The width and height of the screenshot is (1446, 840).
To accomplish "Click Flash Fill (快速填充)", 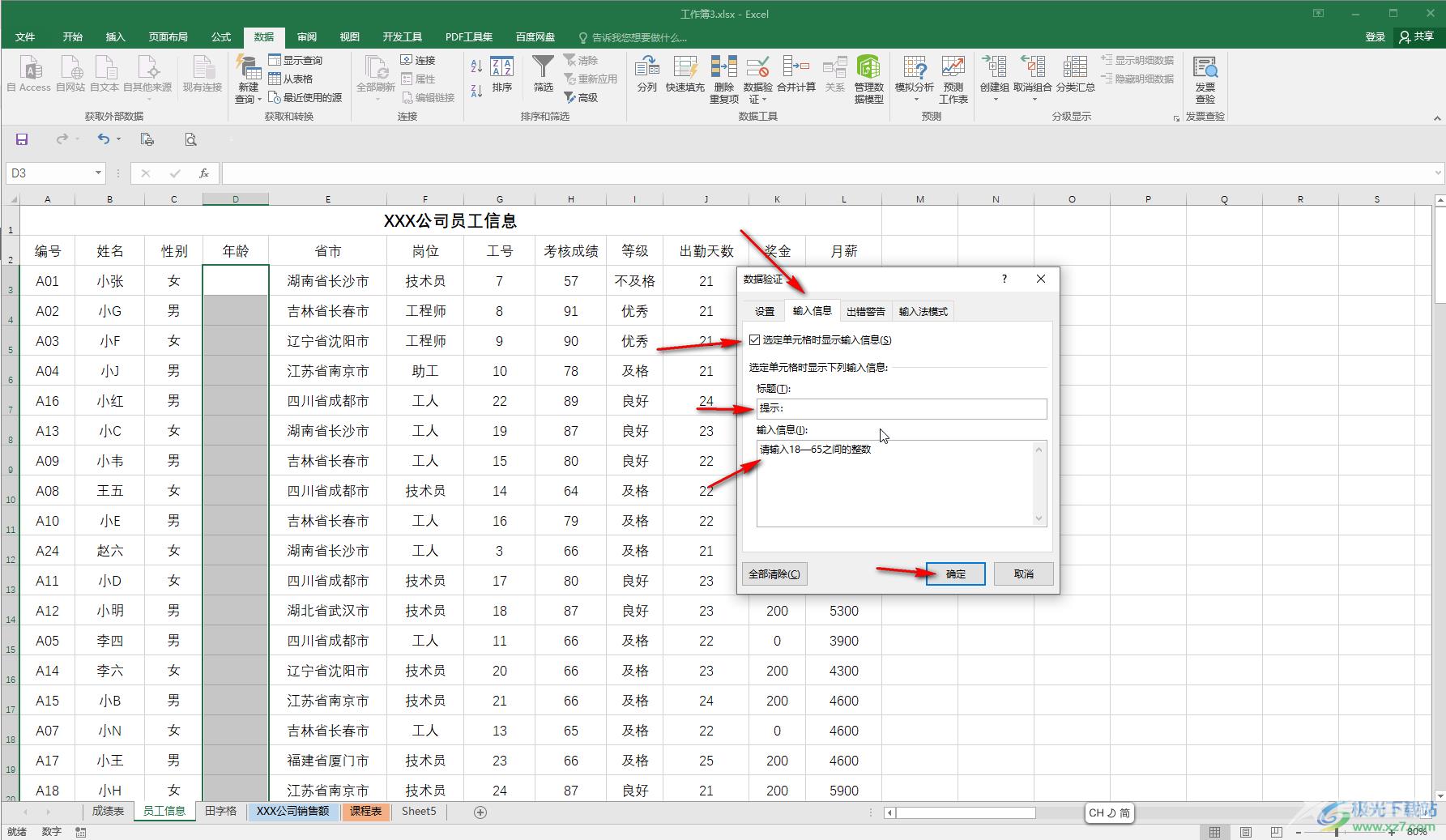I will 685,74.
